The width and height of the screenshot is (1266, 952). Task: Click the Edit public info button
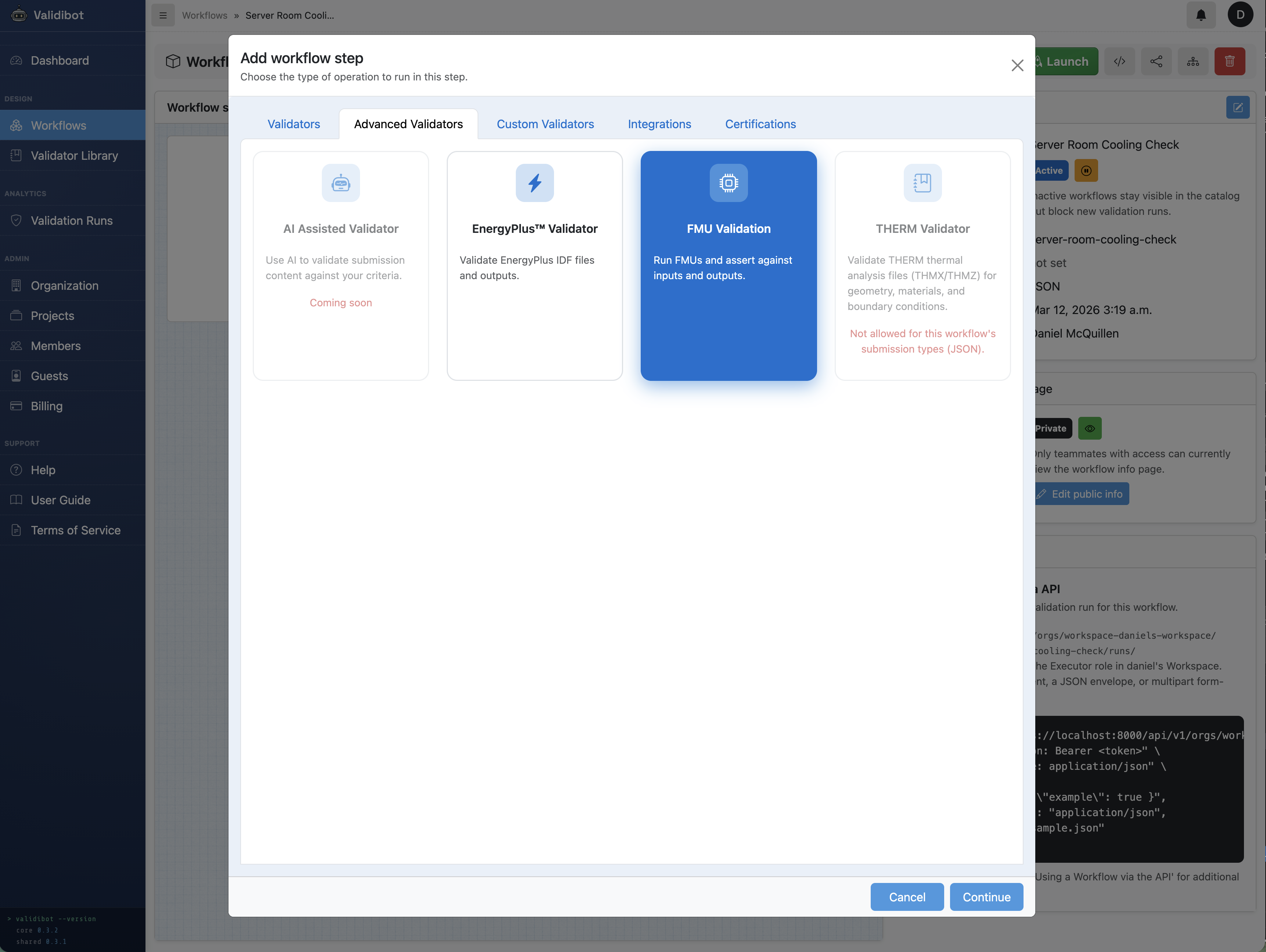tap(1082, 493)
